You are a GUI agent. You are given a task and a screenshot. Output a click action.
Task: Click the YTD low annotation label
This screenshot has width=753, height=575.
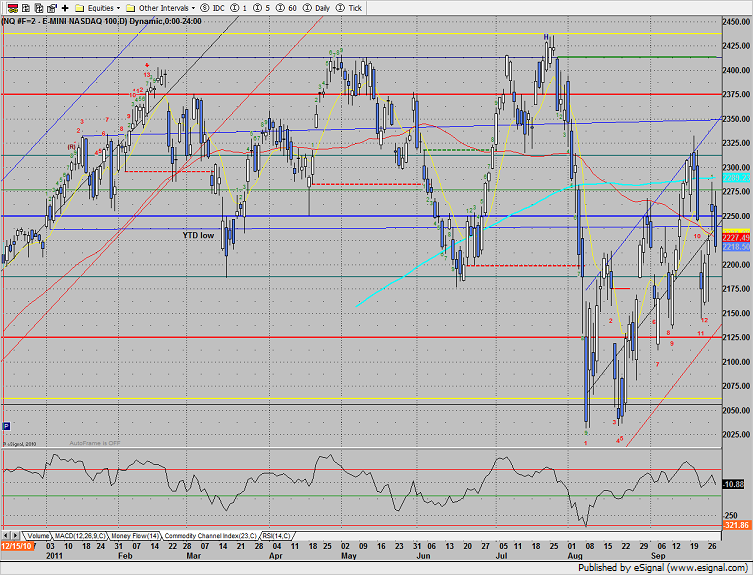(198, 235)
